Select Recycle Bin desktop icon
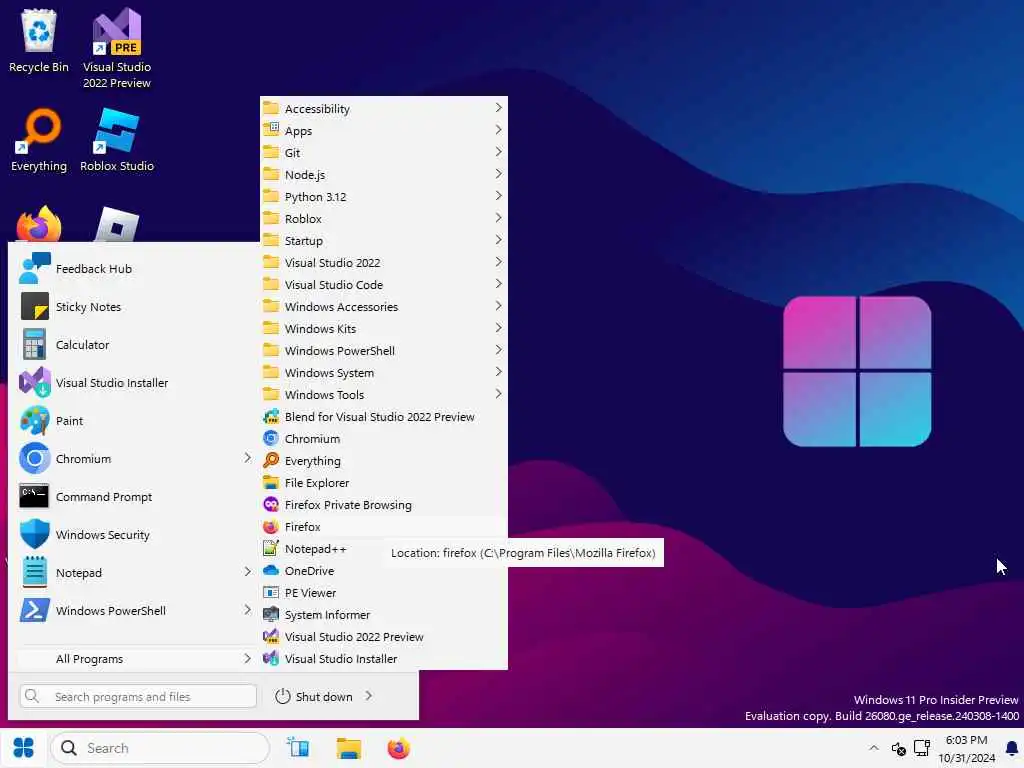Image resolution: width=1024 pixels, height=768 pixels. (39, 42)
